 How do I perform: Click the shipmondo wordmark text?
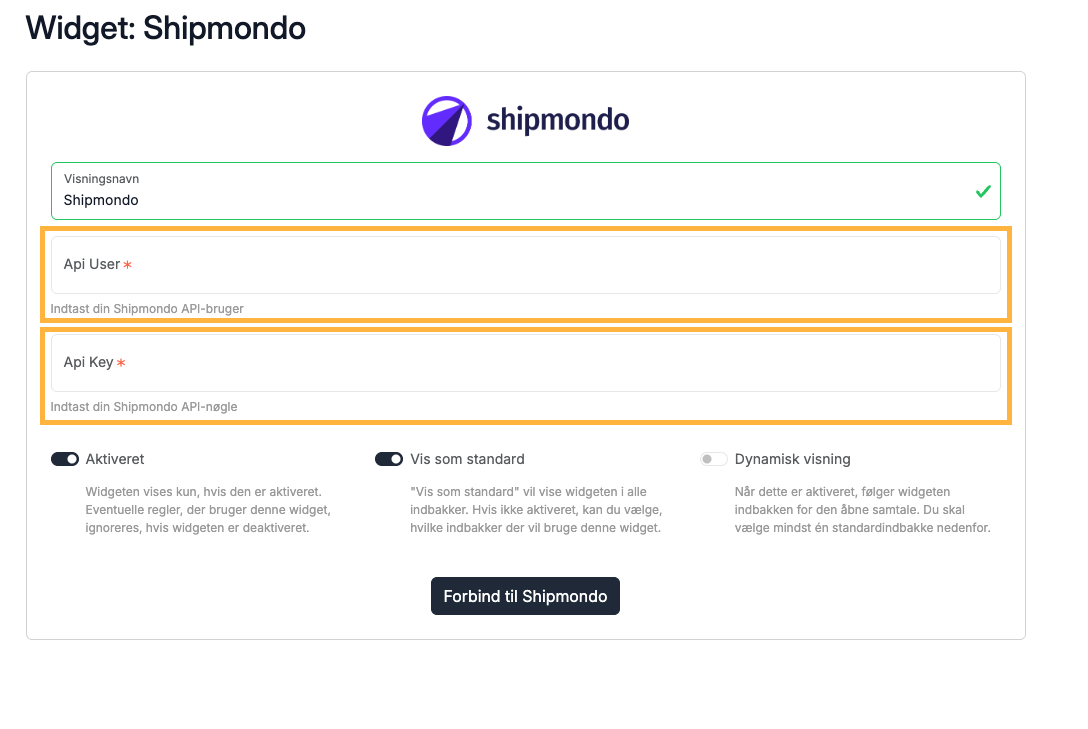coord(558,120)
